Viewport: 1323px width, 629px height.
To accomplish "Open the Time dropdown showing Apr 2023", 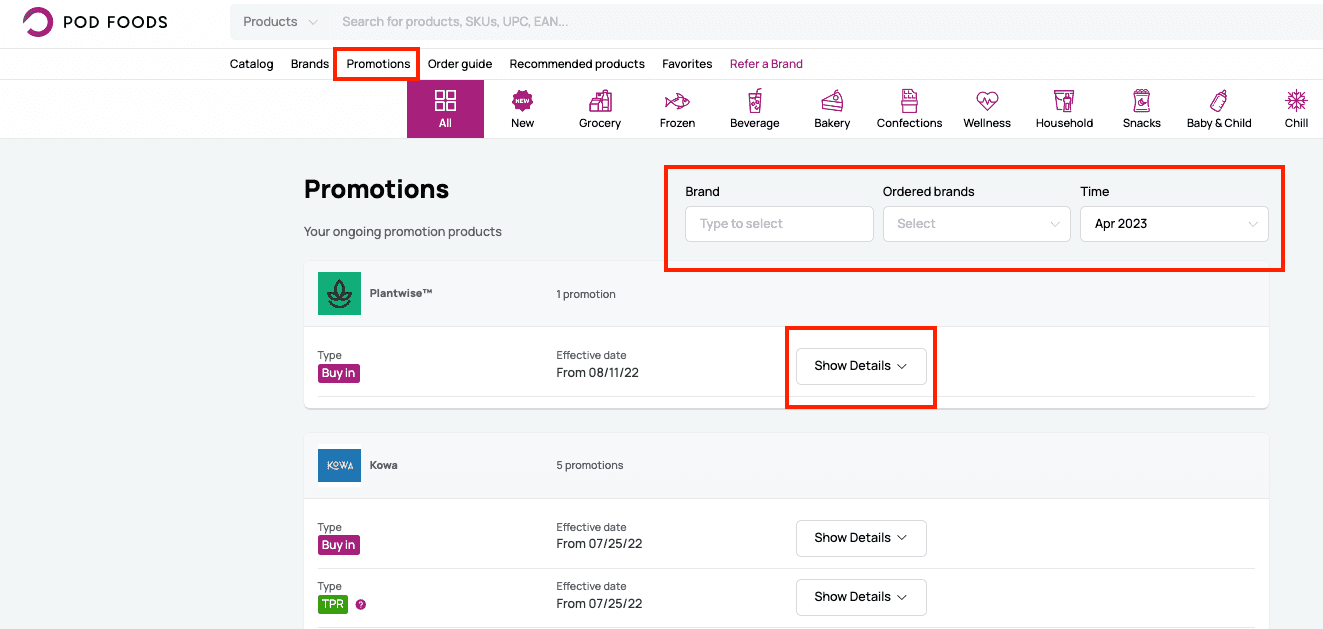I will pyautogui.click(x=1174, y=224).
